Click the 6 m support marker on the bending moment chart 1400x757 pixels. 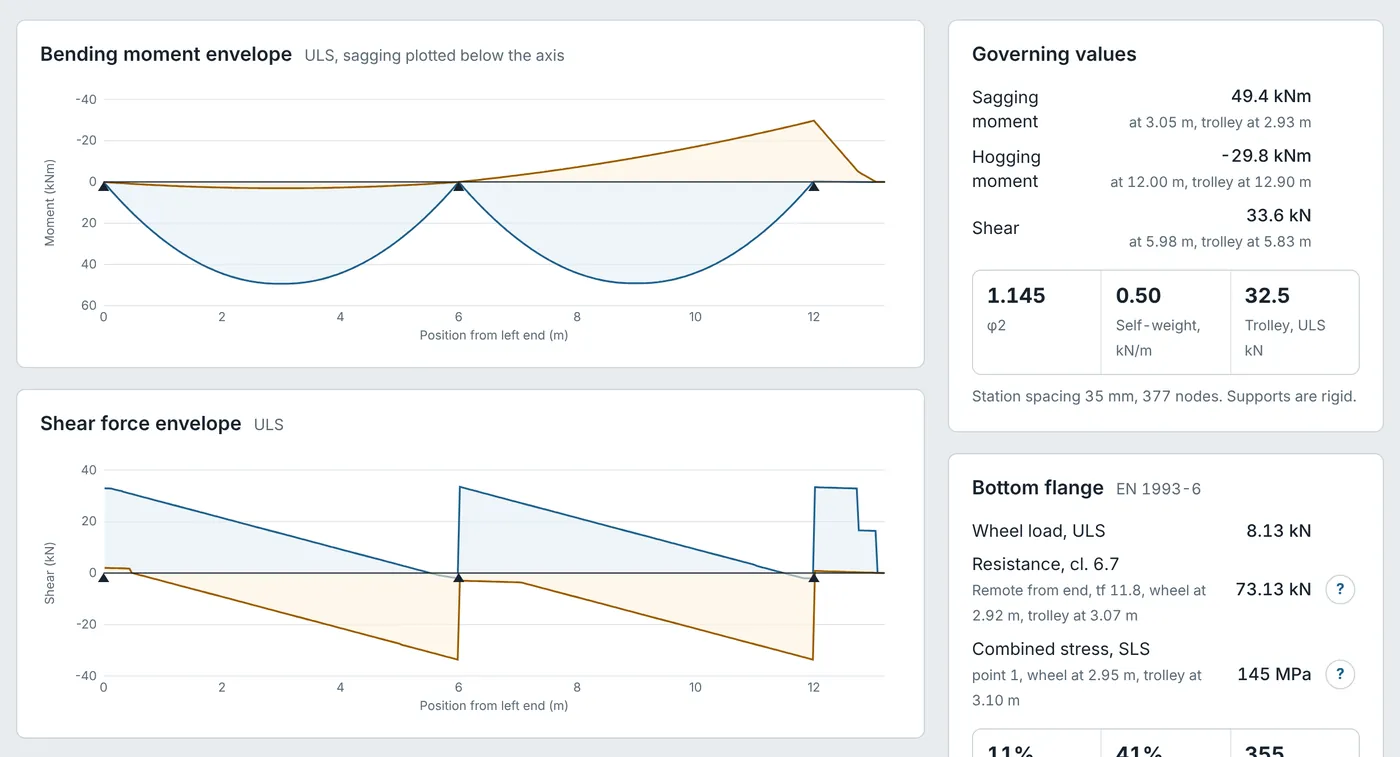(x=459, y=186)
